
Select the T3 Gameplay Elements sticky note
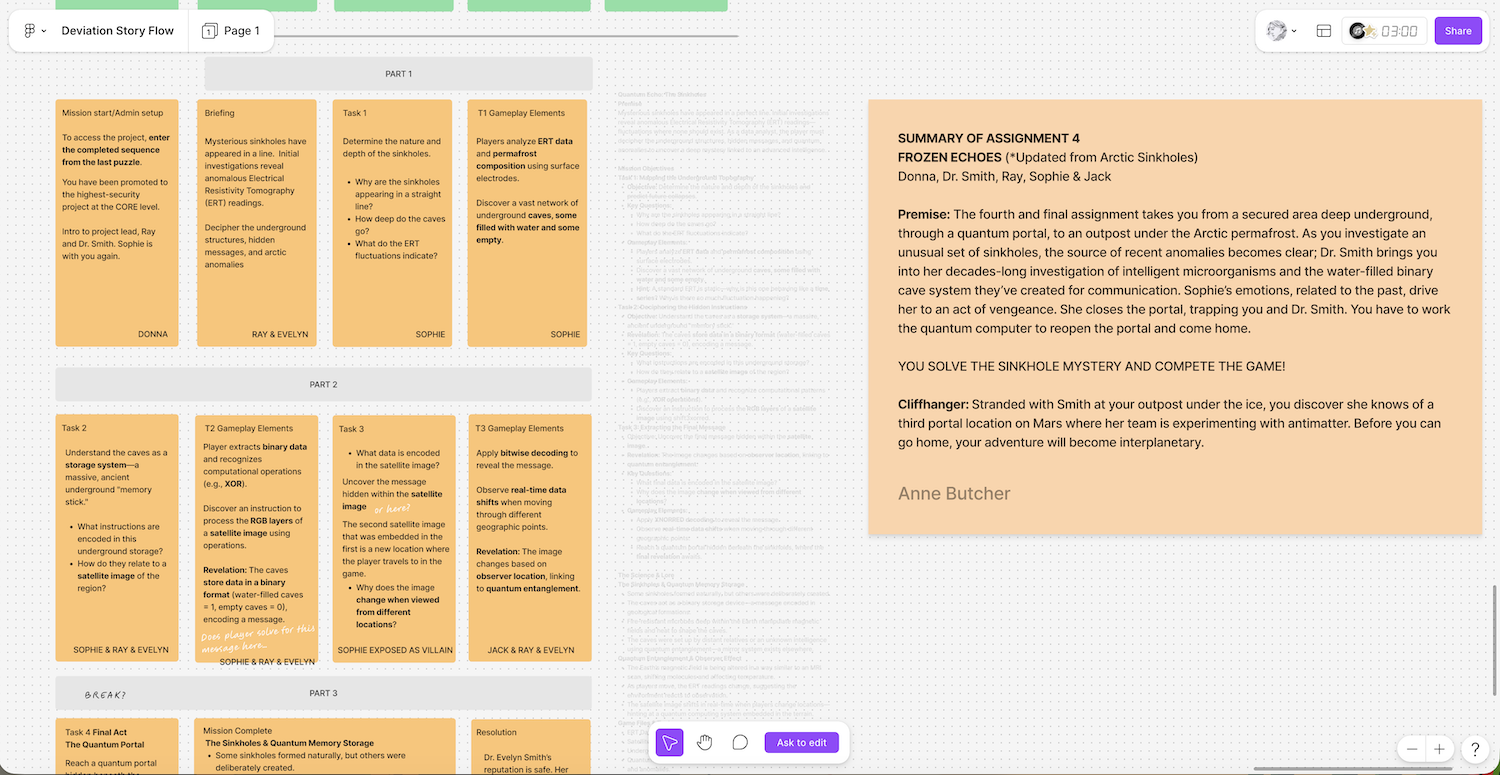click(529, 538)
